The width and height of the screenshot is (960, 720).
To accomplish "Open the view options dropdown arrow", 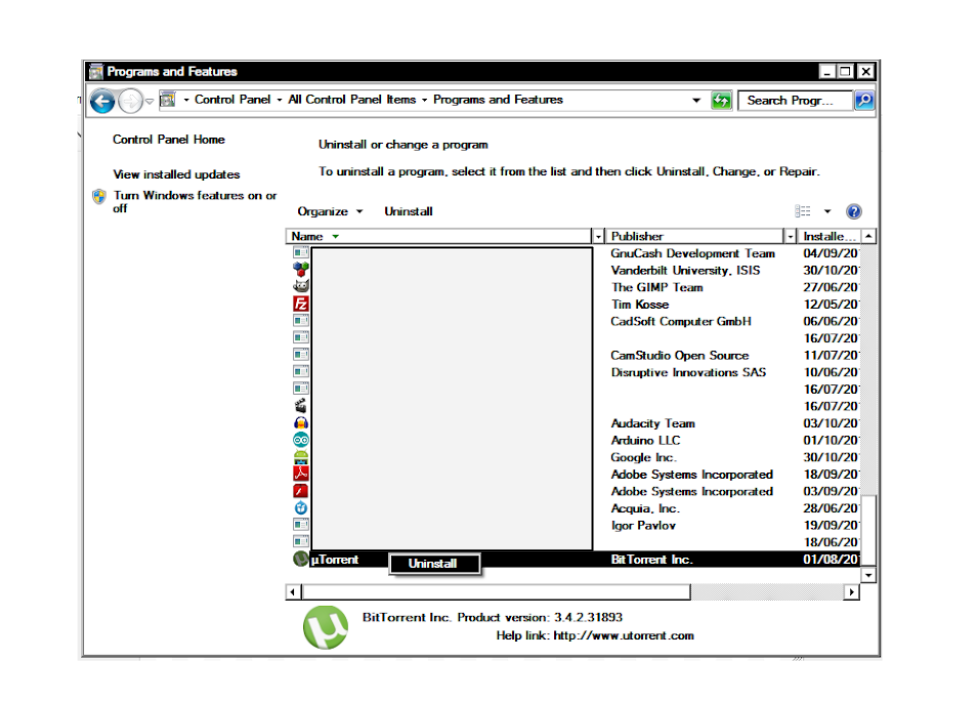I will tap(827, 212).
